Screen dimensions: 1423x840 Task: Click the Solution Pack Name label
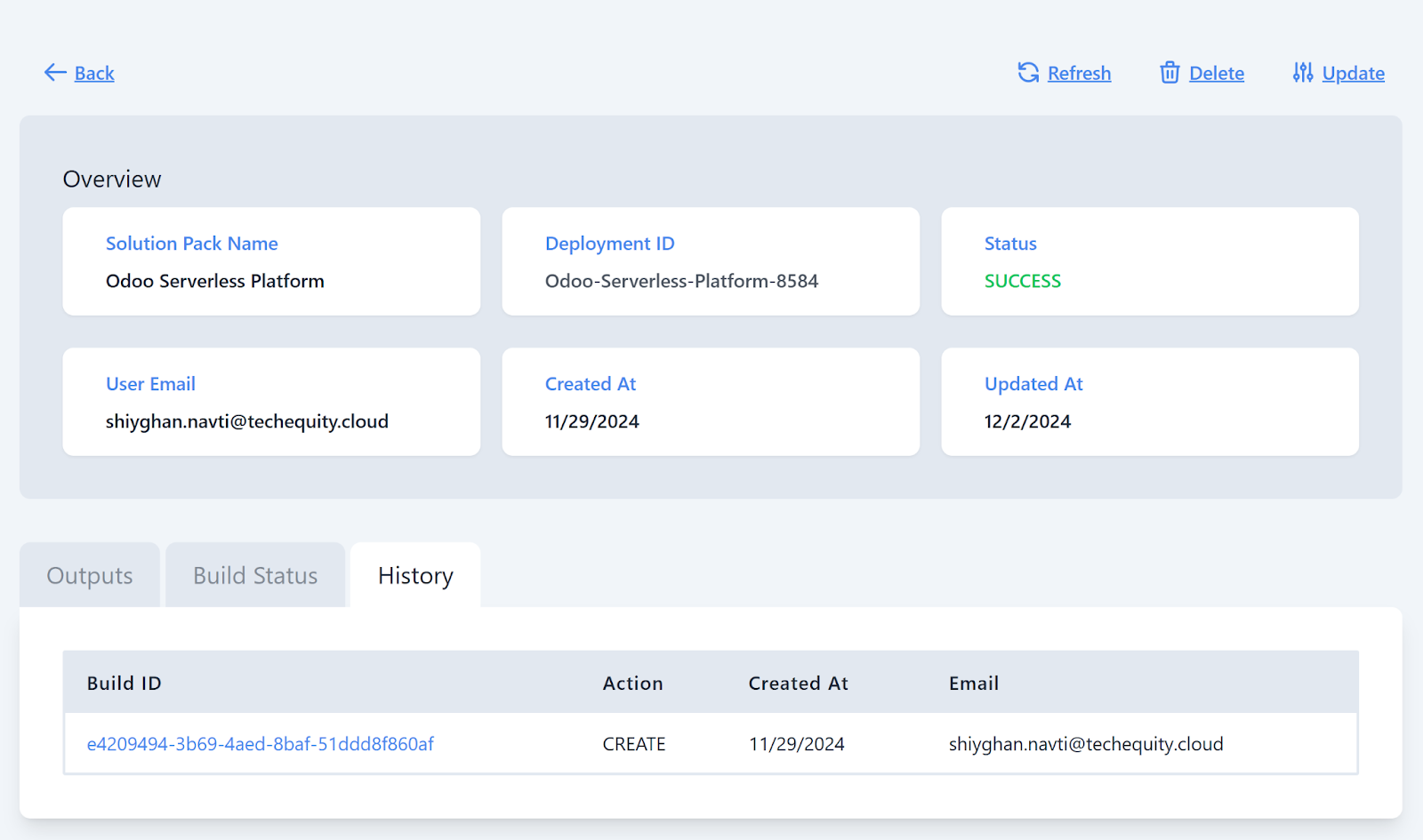pos(192,244)
